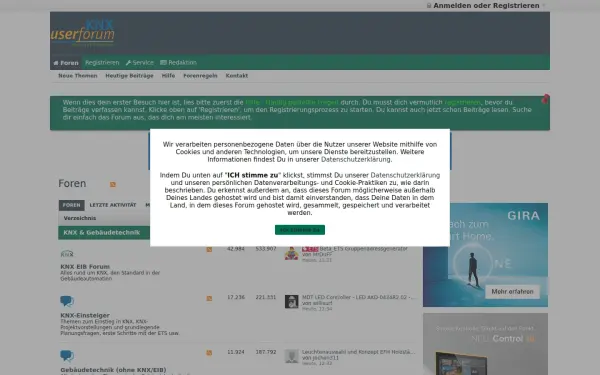Screen dimensions: 600x375
Task: Click RSS icon in KNX-Einsteiger row
Action: click(x=209, y=298)
